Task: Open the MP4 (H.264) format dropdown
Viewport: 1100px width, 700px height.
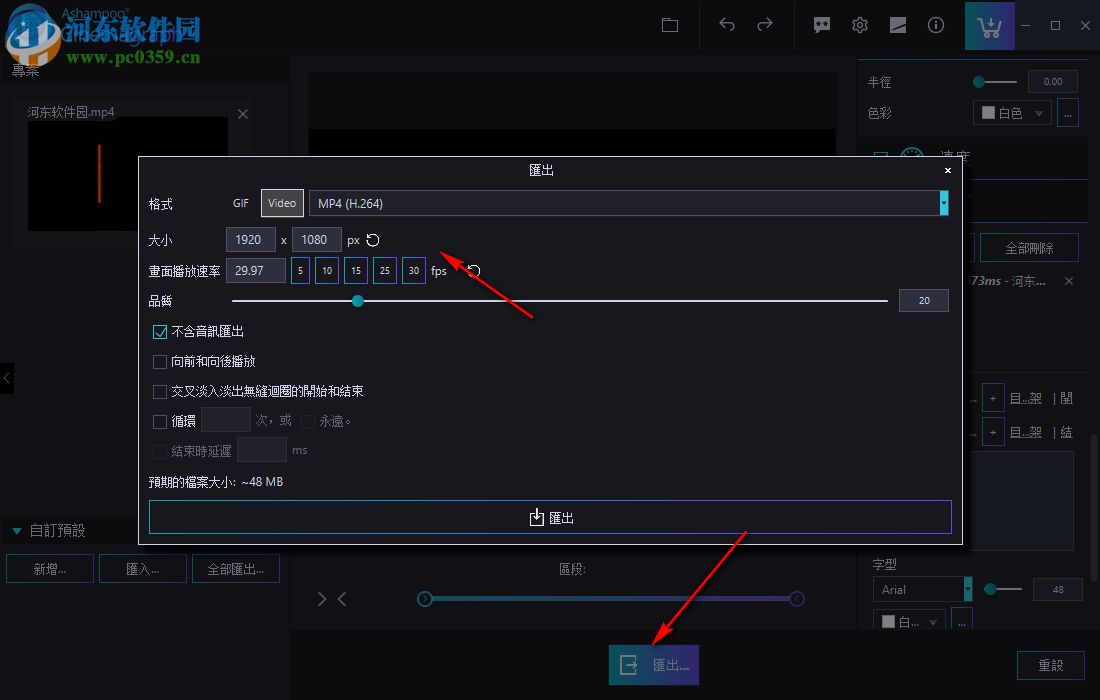Action: [x=629, y=203]
